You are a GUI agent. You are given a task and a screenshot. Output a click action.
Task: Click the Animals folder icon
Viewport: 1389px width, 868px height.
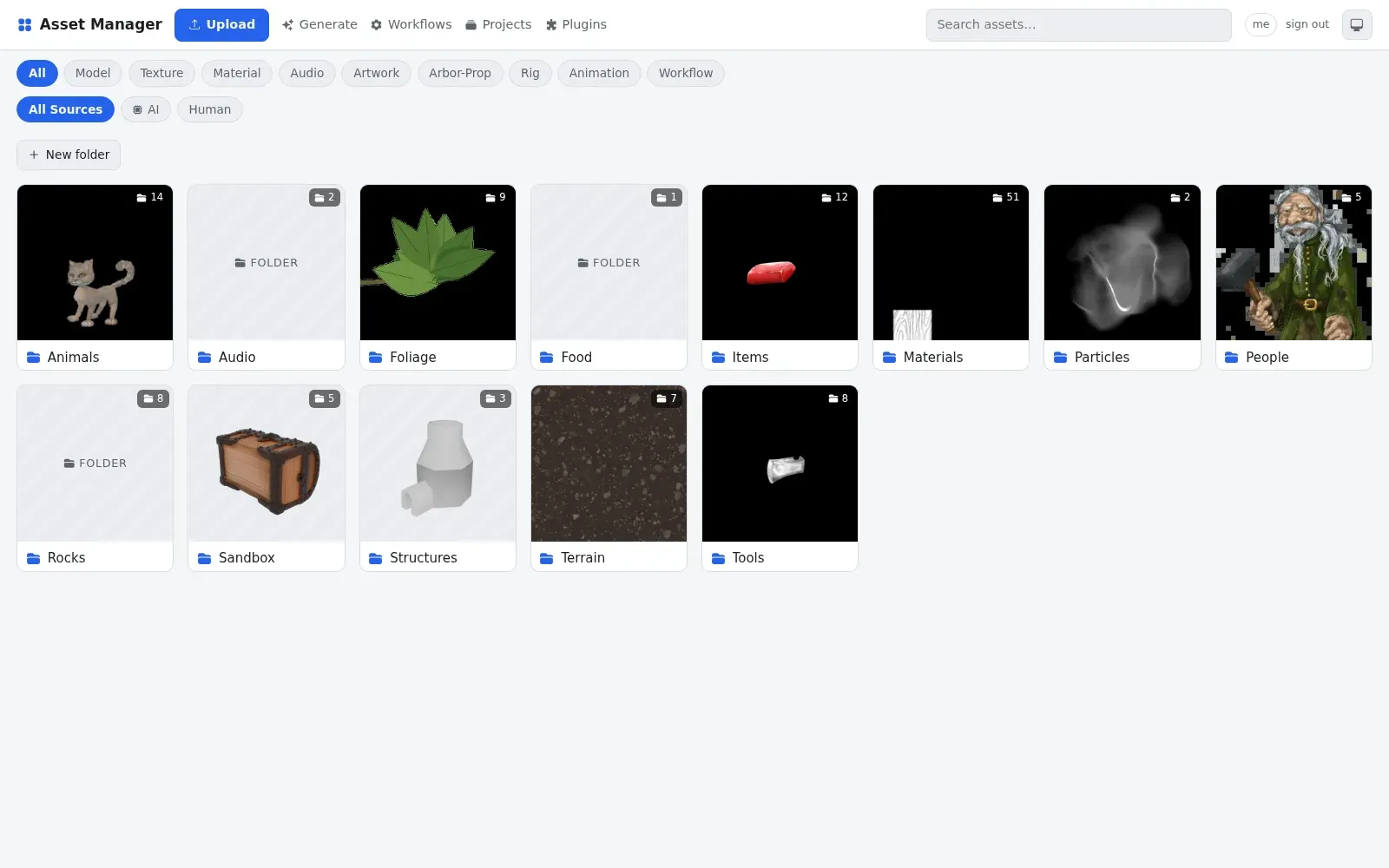pos(34,357)
